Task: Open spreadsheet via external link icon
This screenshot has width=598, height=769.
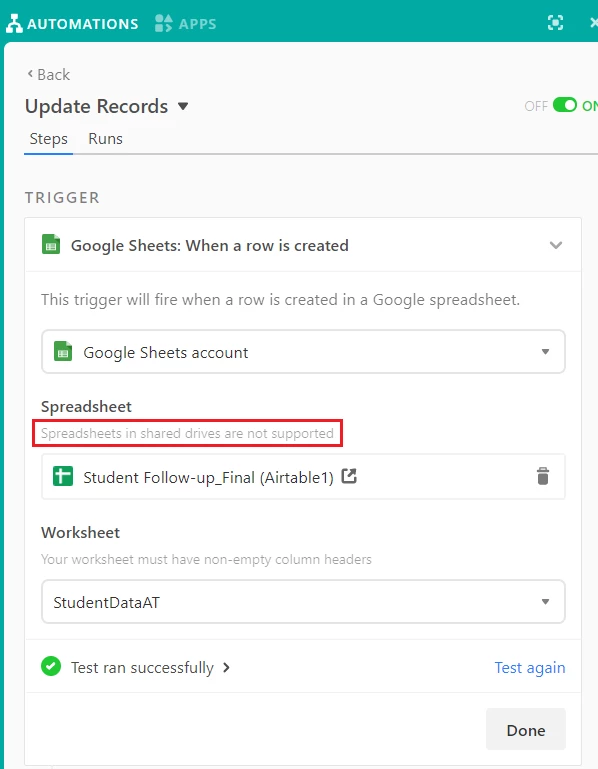Action: click(349, 476)
